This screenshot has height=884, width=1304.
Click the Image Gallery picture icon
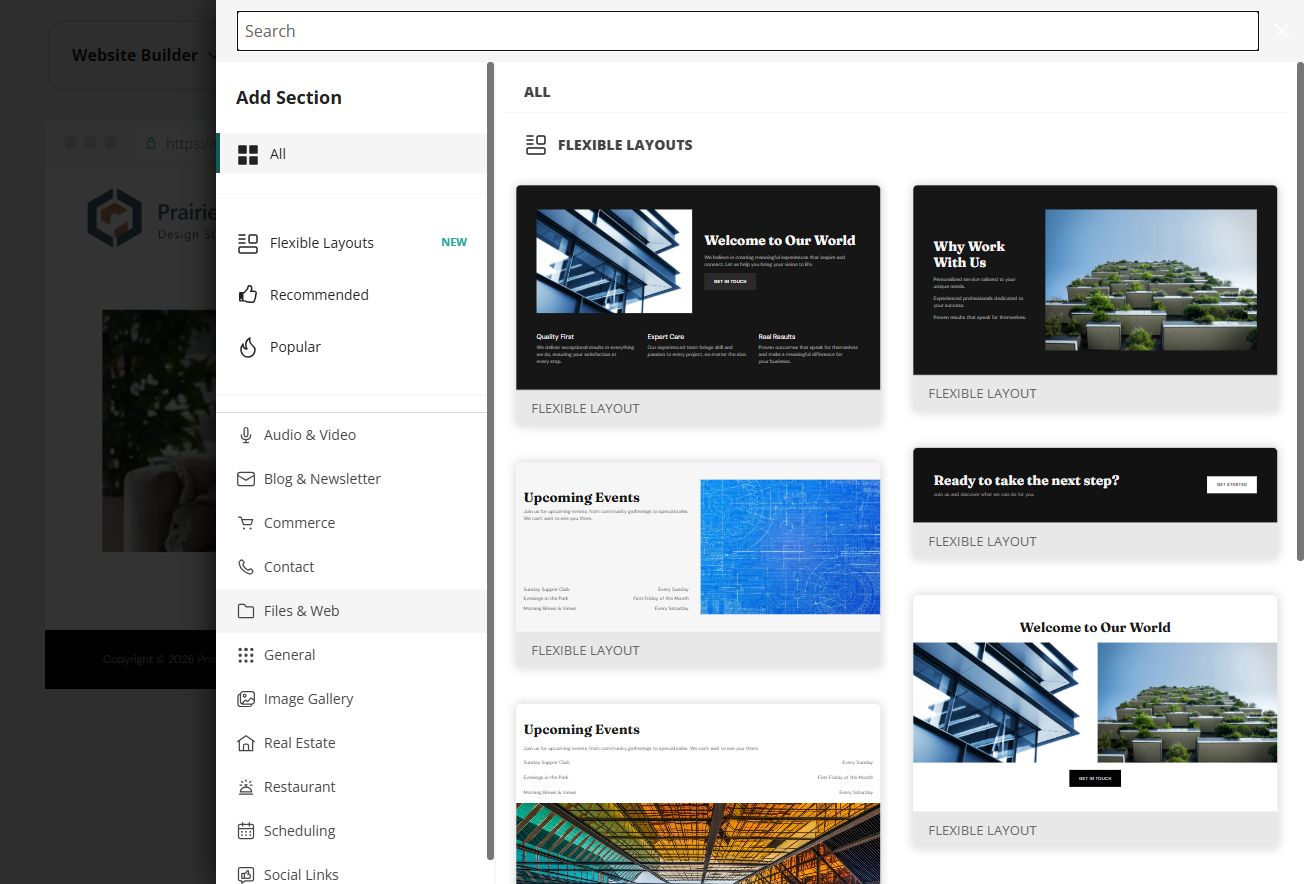pos(246,699)
